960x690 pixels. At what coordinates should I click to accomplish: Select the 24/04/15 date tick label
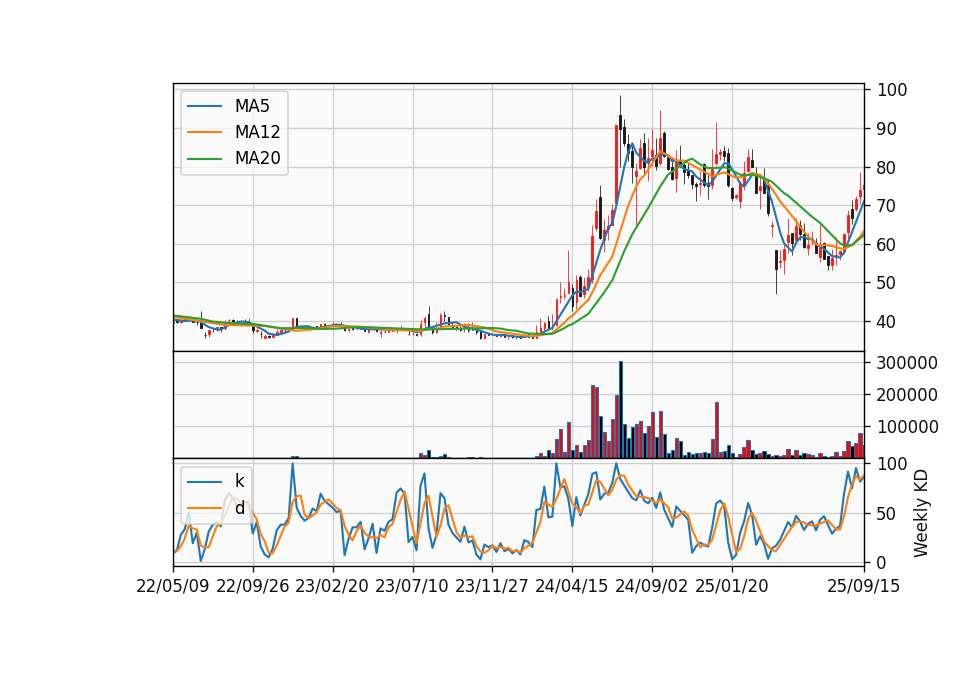click(572, 586)
